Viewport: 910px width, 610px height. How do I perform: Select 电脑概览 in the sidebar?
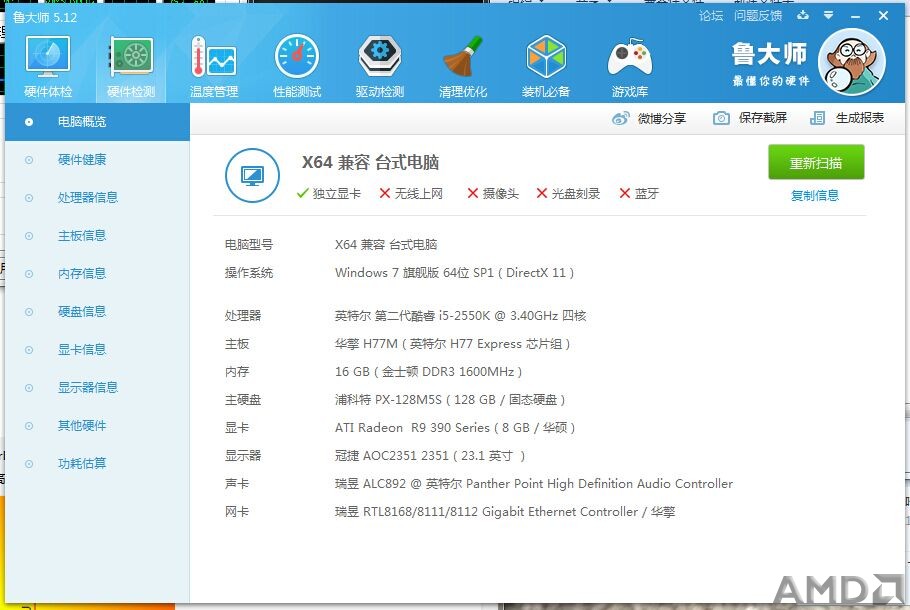point(97,122)
